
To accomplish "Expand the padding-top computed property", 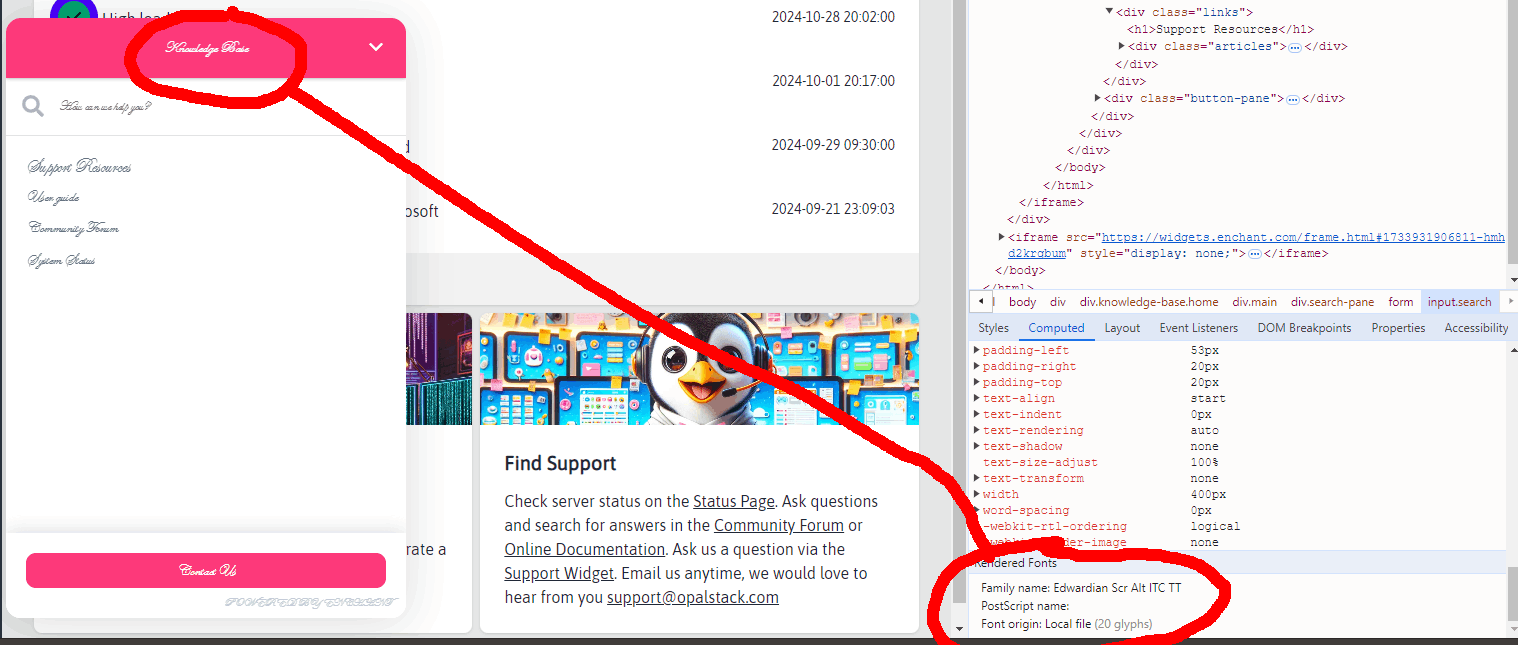I will point(977,382).
